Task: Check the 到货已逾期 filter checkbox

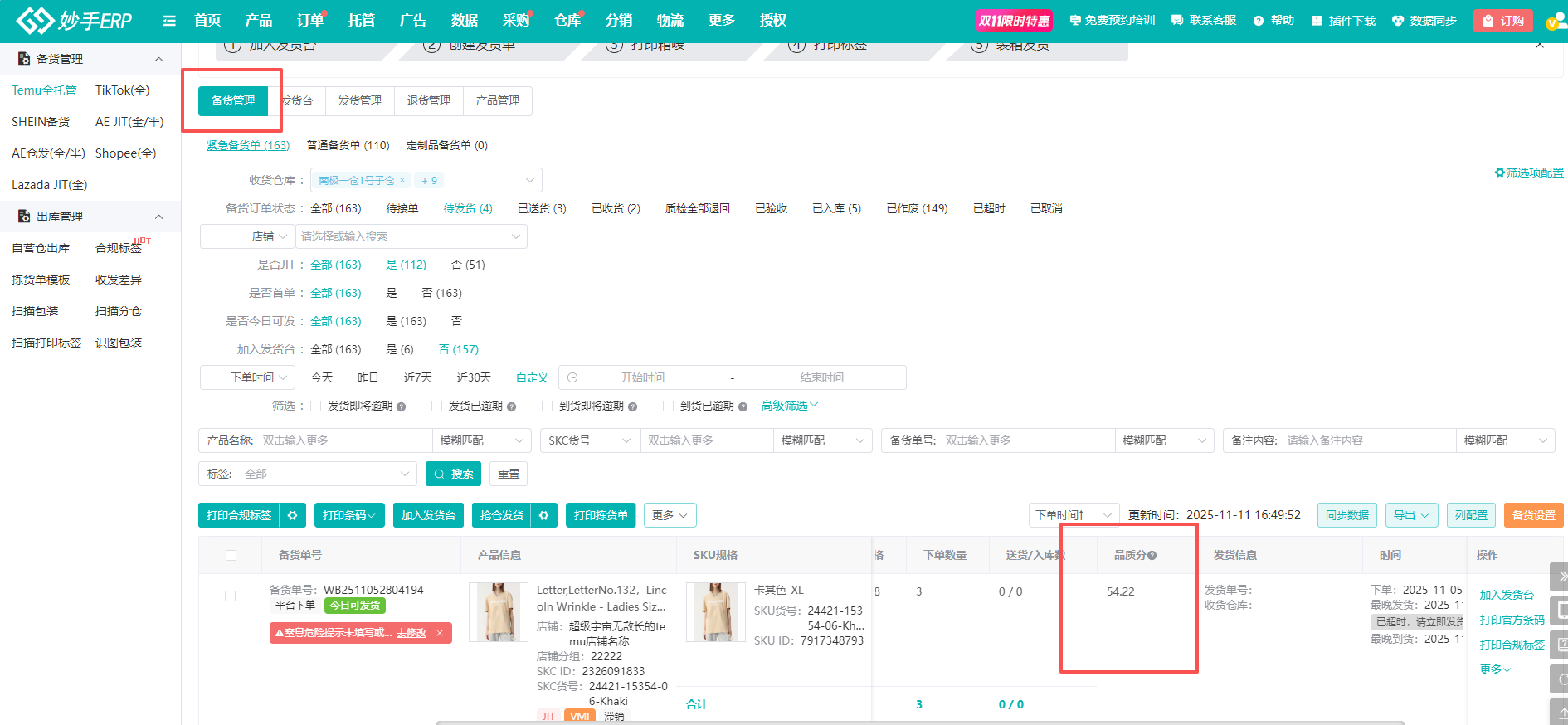Action: click(669, 406)
